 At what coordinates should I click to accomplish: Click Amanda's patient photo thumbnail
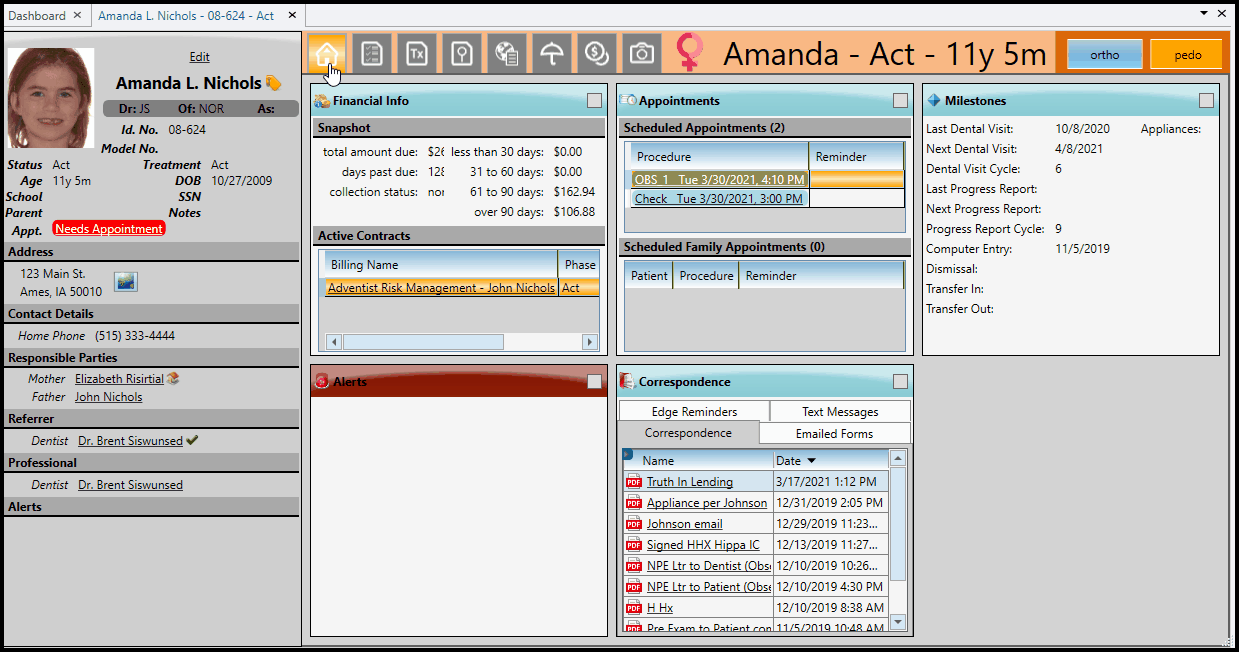tap(50, 98)
